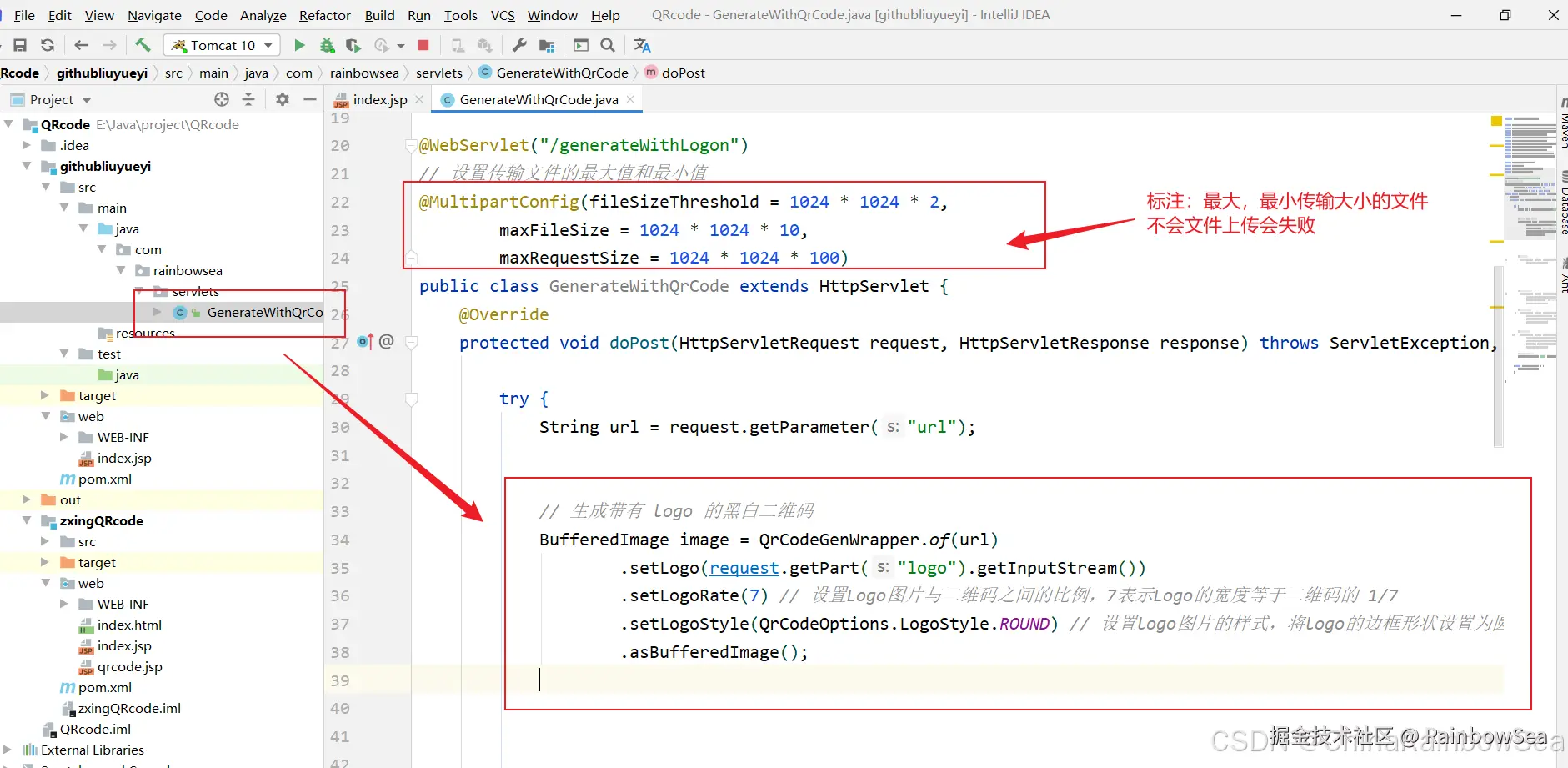Click the yellow inspection status indicator
This screenshot has width=1568, height=768.
pyautogui.click(x=1496, y=122)
